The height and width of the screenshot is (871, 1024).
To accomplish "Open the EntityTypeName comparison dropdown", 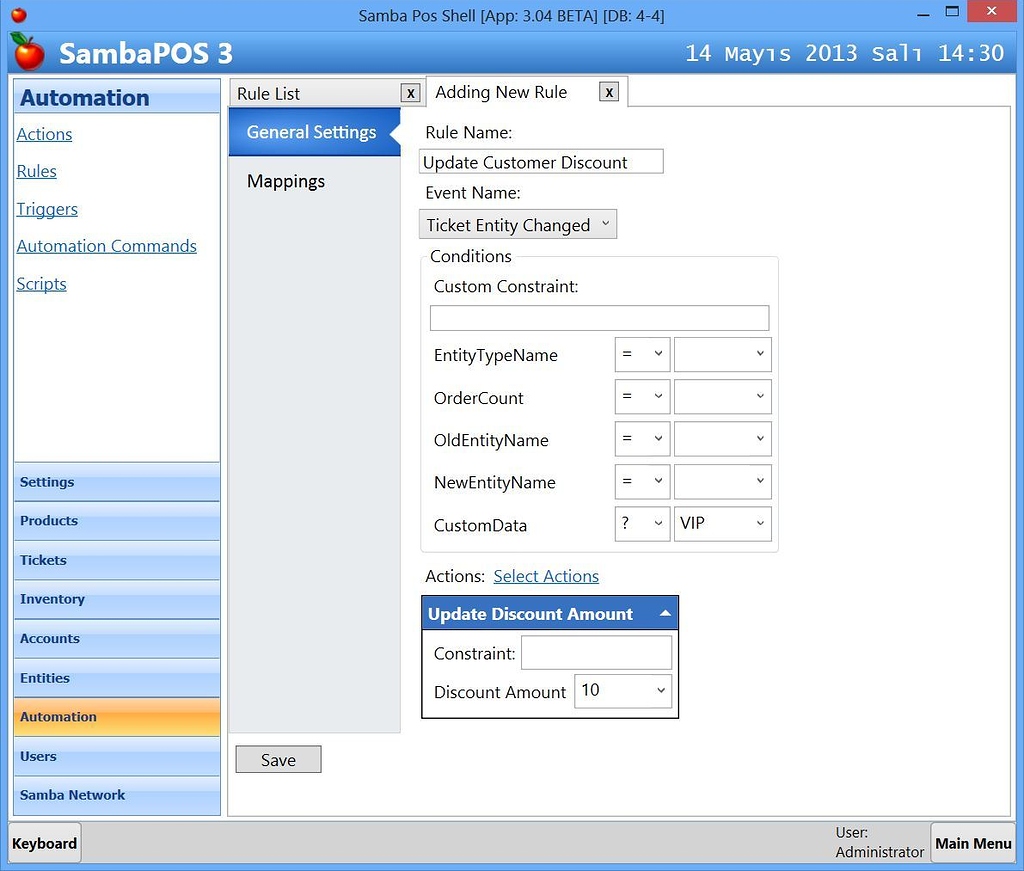I will pos(641,354).
